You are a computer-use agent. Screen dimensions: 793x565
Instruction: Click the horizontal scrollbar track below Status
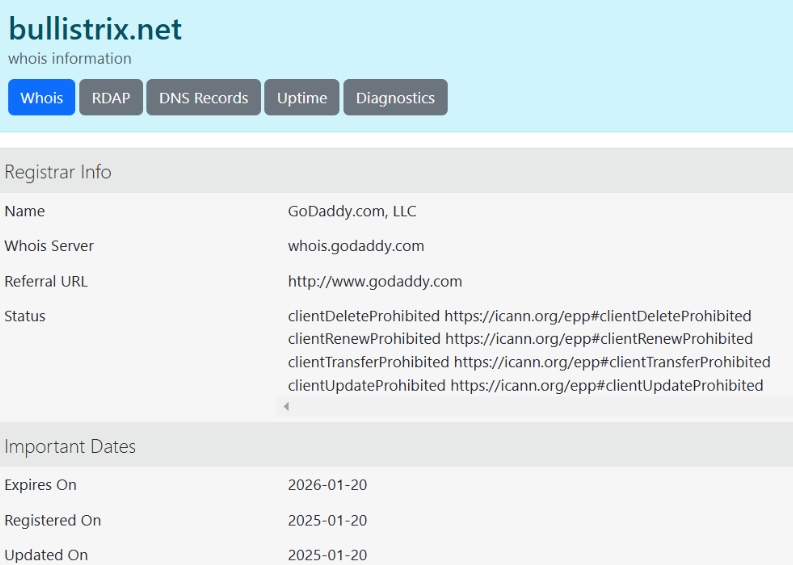pos(540,407)
